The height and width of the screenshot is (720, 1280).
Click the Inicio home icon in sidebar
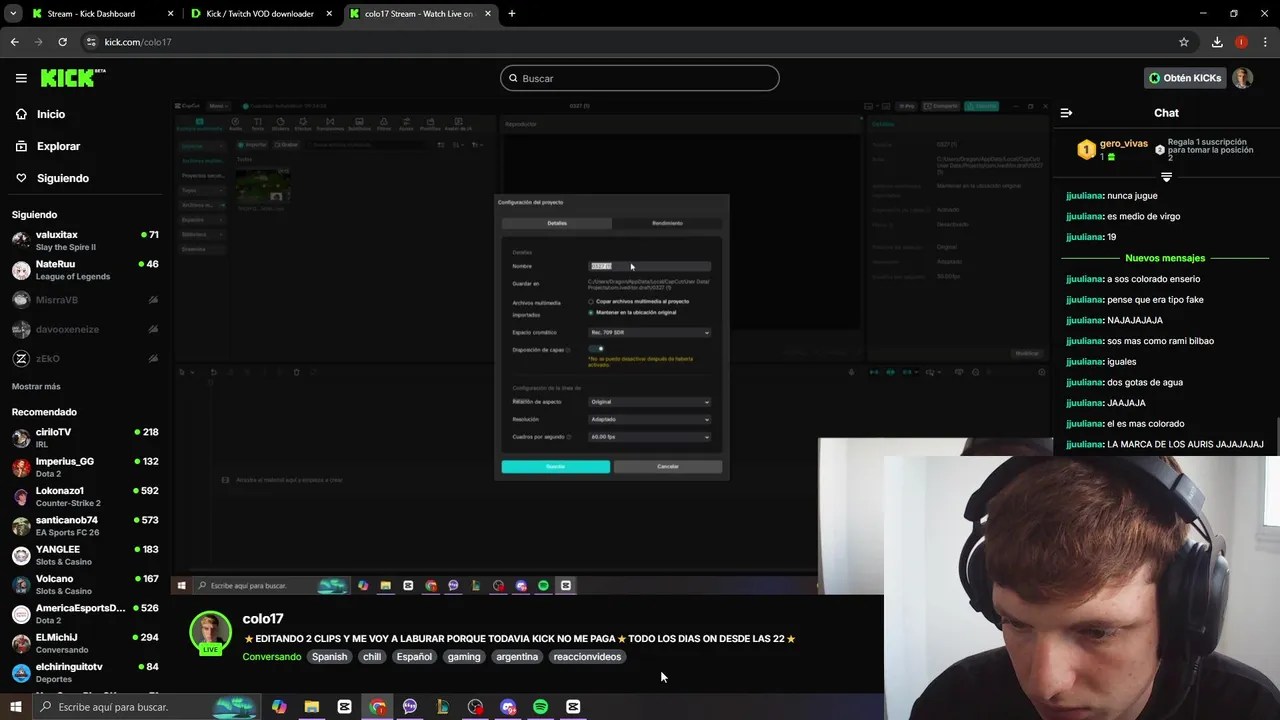pos(21,114)
